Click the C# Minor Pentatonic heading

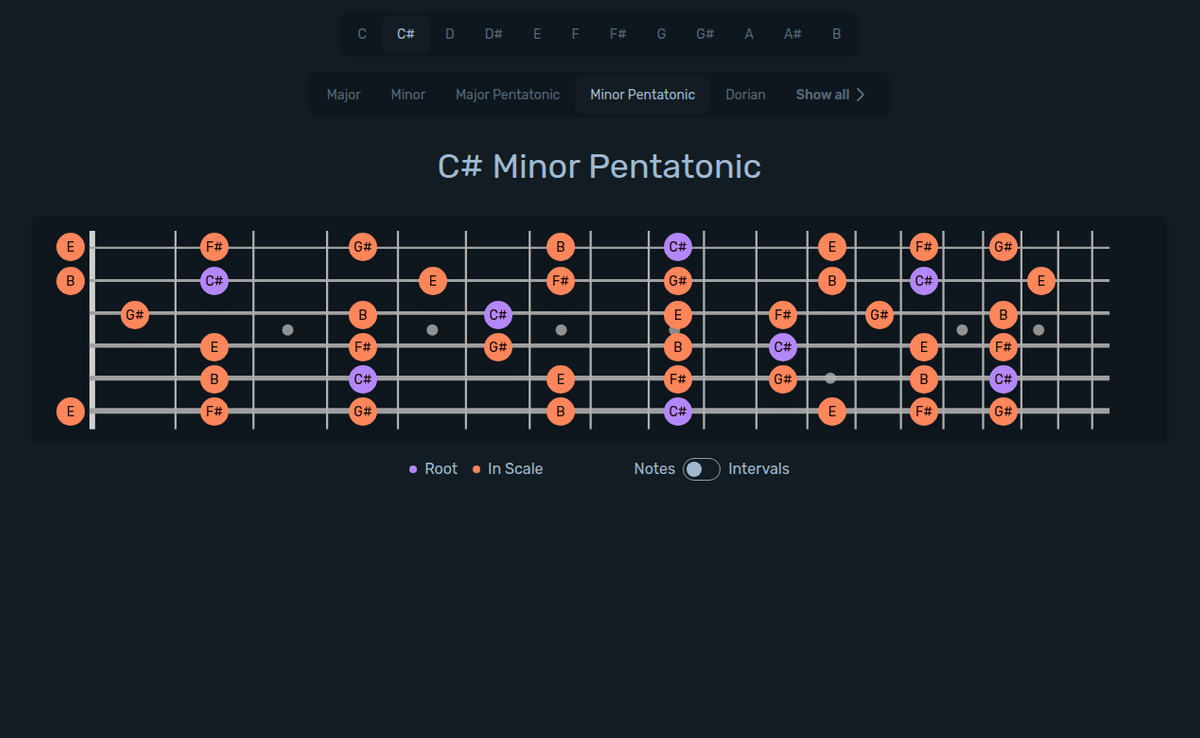pyautogui.click(x=600, y=166)
